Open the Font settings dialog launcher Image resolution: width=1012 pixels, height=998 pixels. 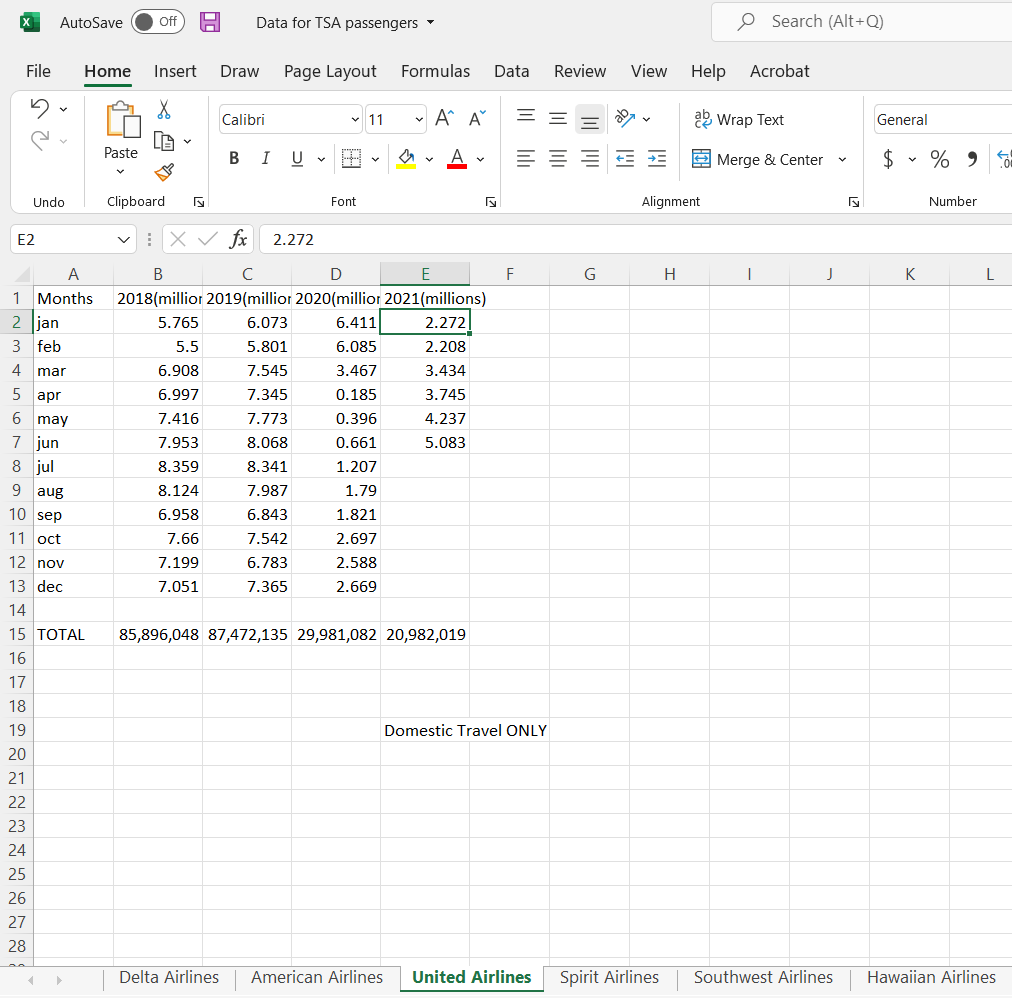(x=491, y=202)
